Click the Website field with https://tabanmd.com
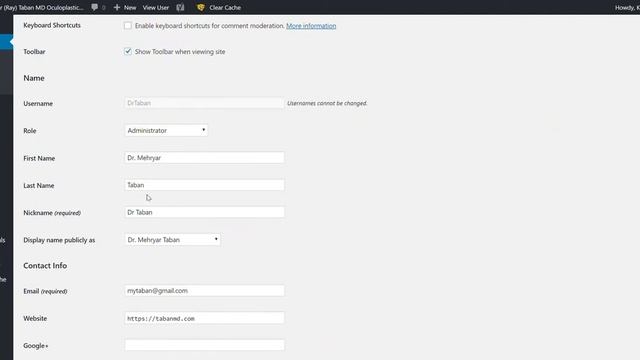 click(x=204, y=318)
